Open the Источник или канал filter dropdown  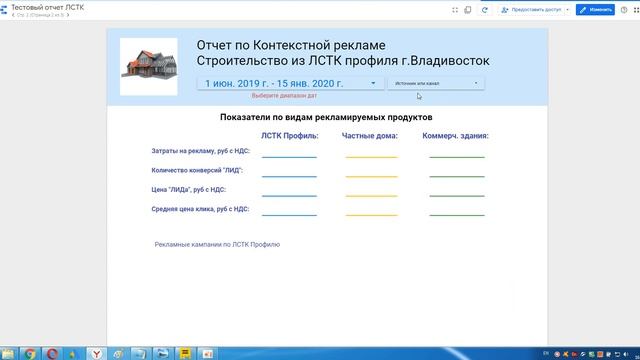(x=436, y=83)
